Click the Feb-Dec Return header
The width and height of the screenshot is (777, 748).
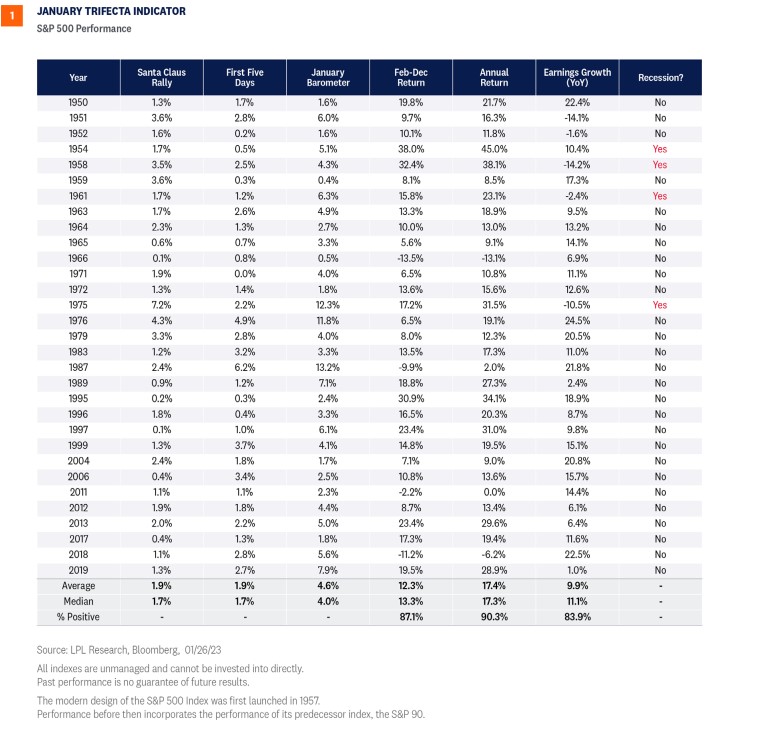pyautogui.click(x=411, y=77)
